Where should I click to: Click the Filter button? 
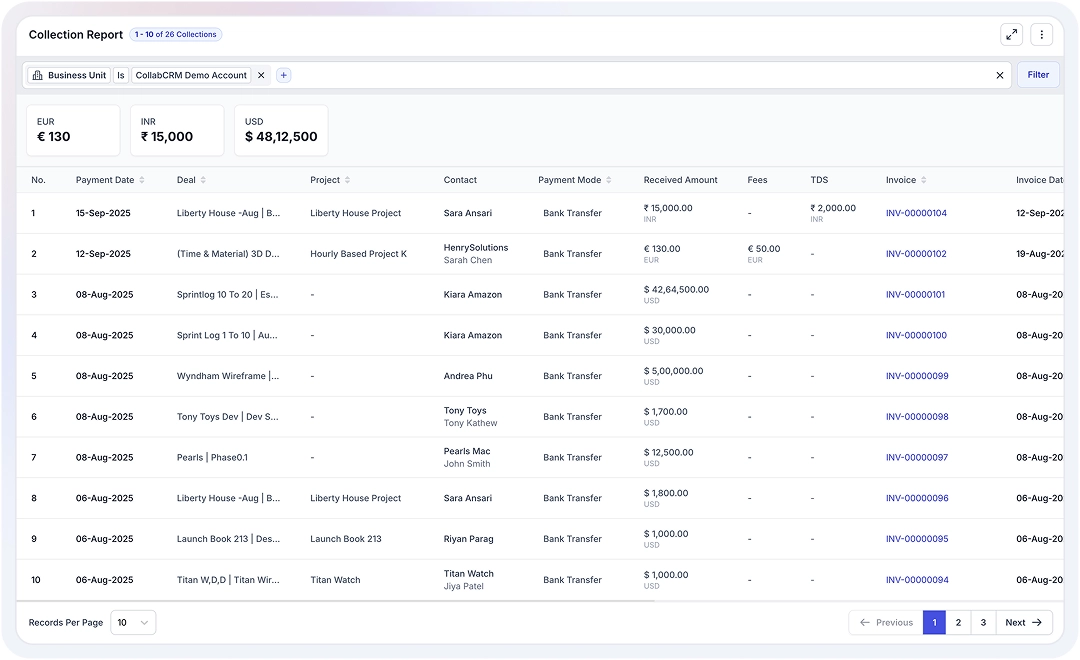[1038, 74]
